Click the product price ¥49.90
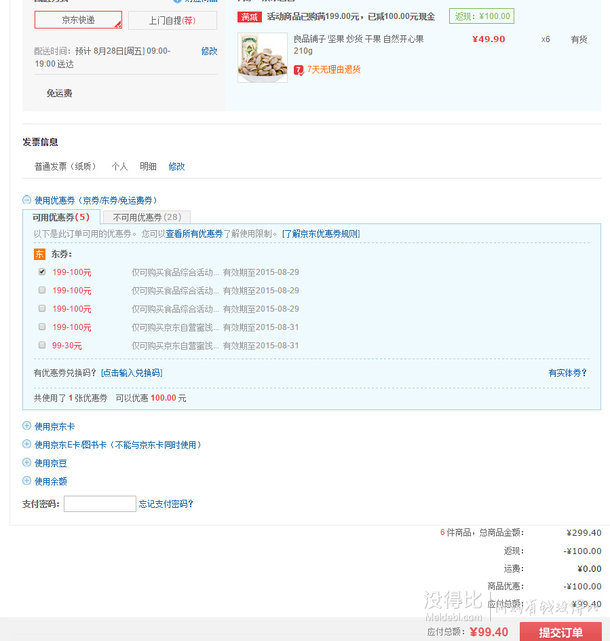 click(489, 39)
